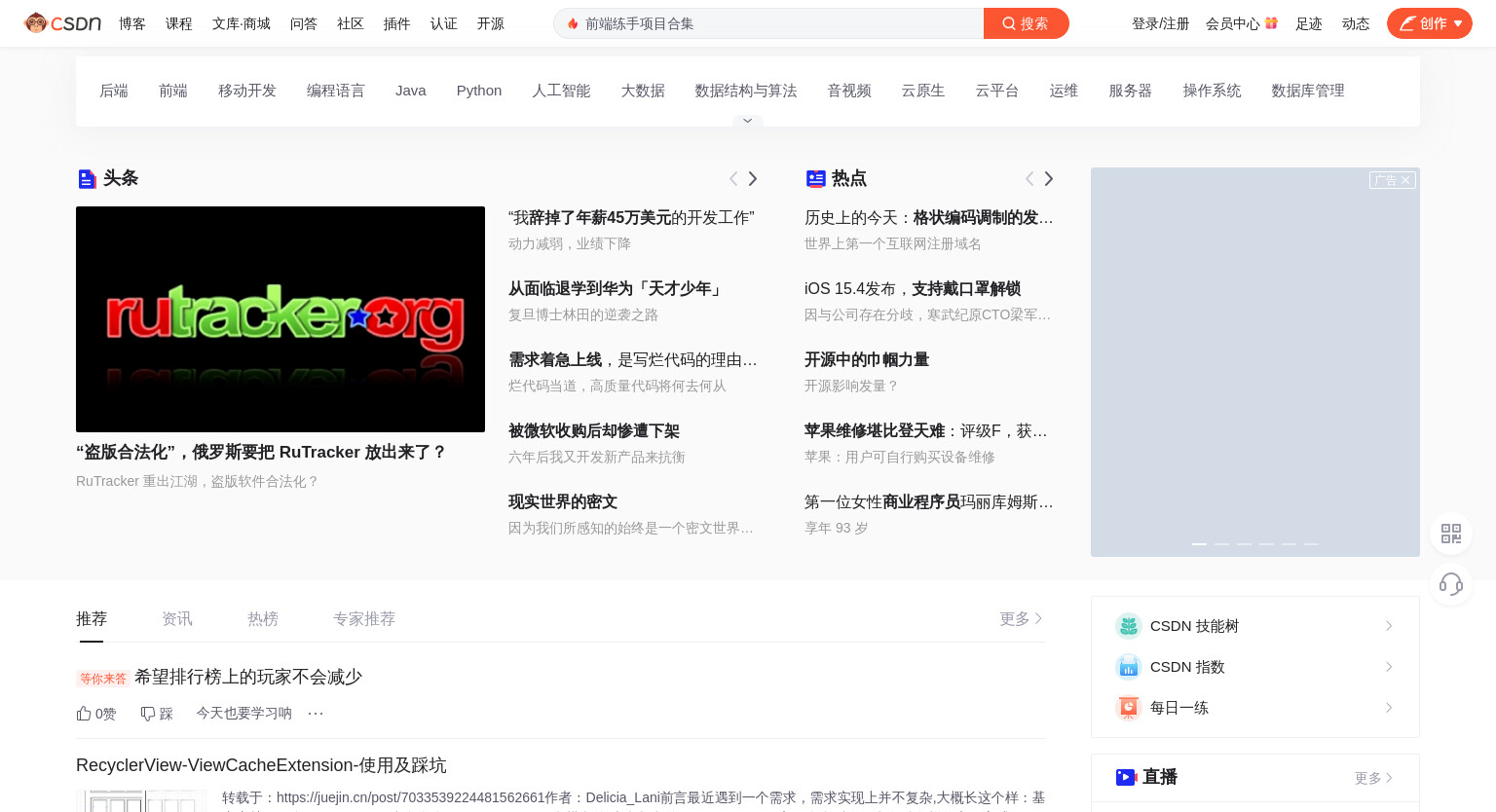
Task: Open "我辞掉了年薪45万美元的开发工作" article
Action: tap(631, 217)
